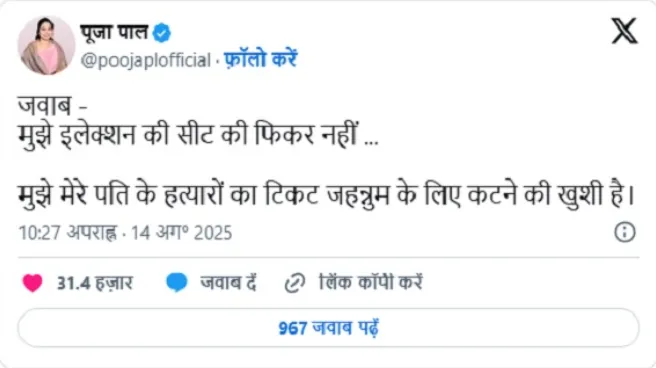Click the जवाब - opening line
This screenshot has width=656, height=368.
pyautogui.click(x=53, y=106)
